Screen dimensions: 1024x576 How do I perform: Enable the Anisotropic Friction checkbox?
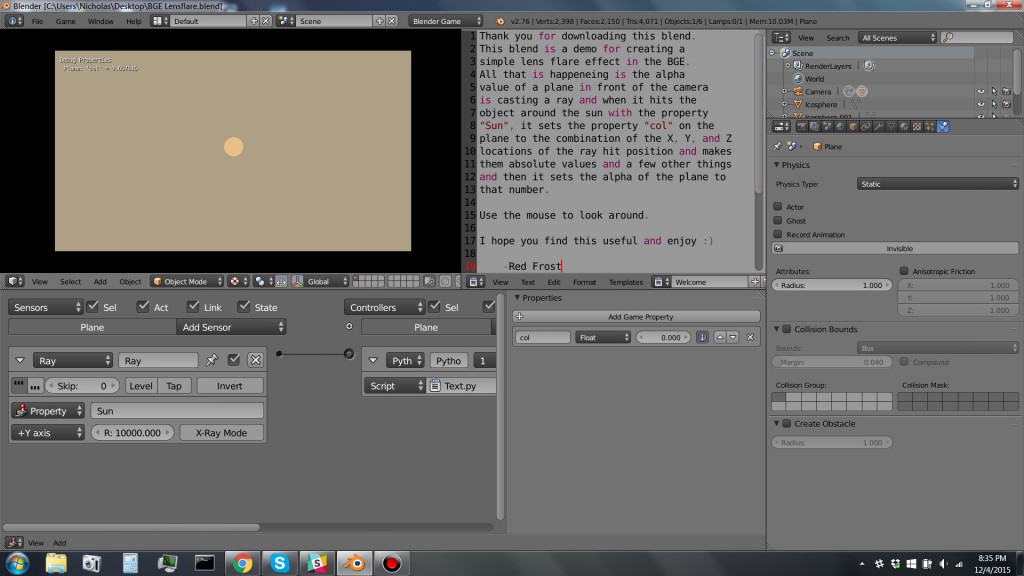[905, 270]
